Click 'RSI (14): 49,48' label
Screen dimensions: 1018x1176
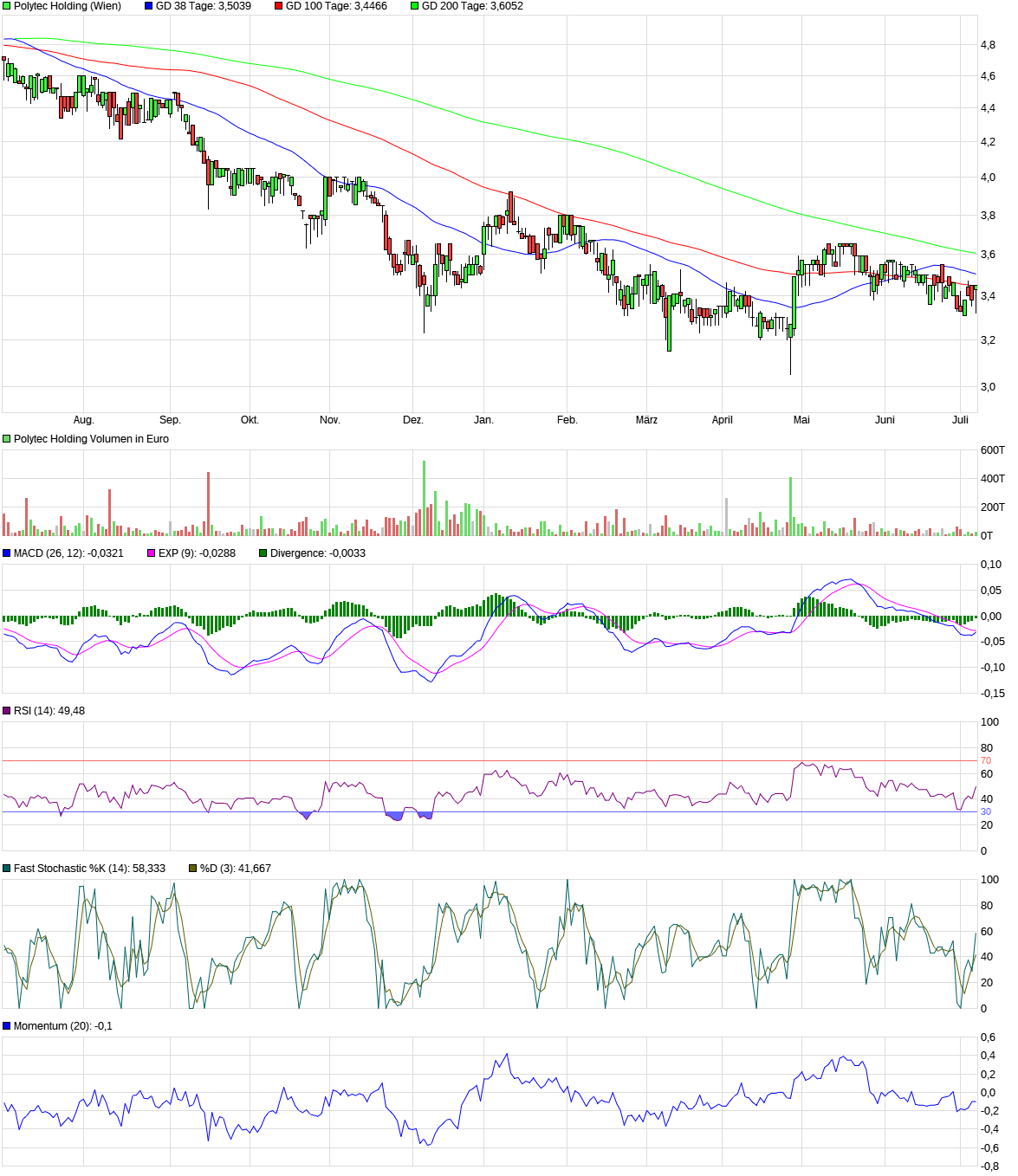tap(49, 711)
